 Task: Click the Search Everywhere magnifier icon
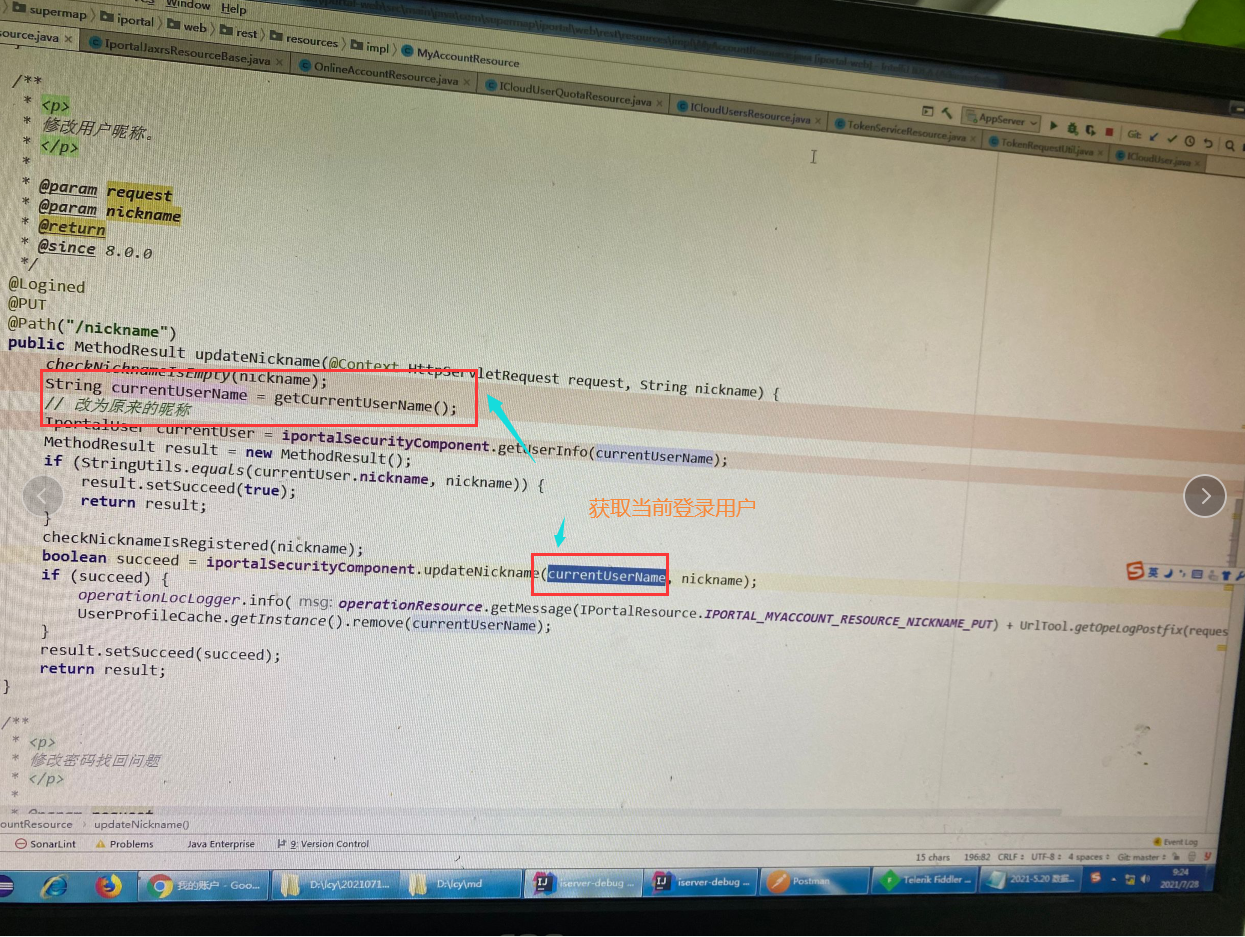[x=1227, y=145]
